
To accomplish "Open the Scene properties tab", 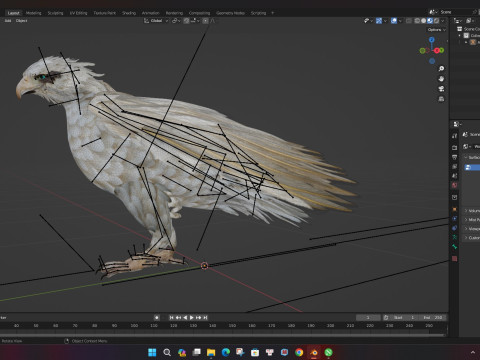I will 454,175.
